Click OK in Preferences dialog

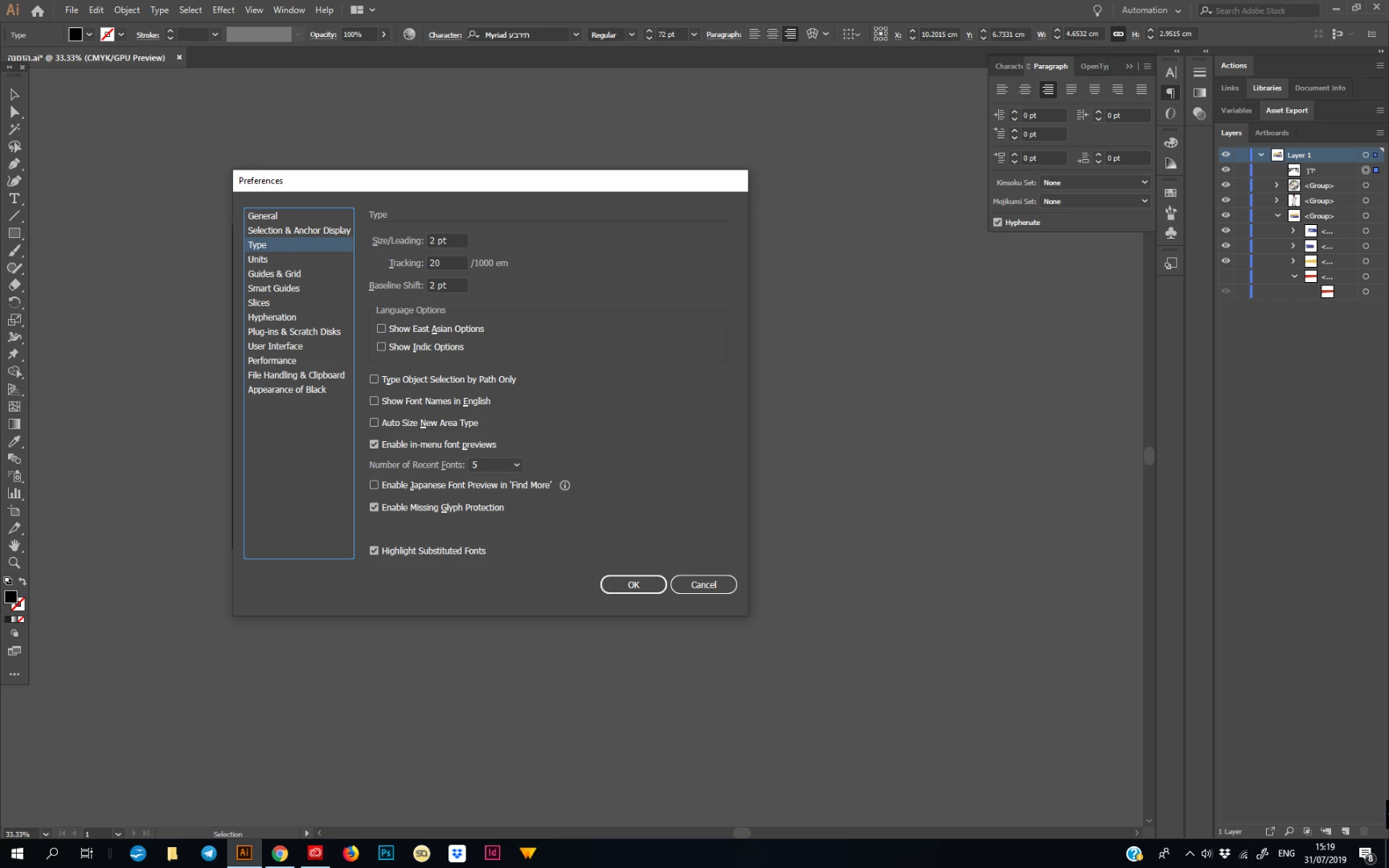click(633, 584)
